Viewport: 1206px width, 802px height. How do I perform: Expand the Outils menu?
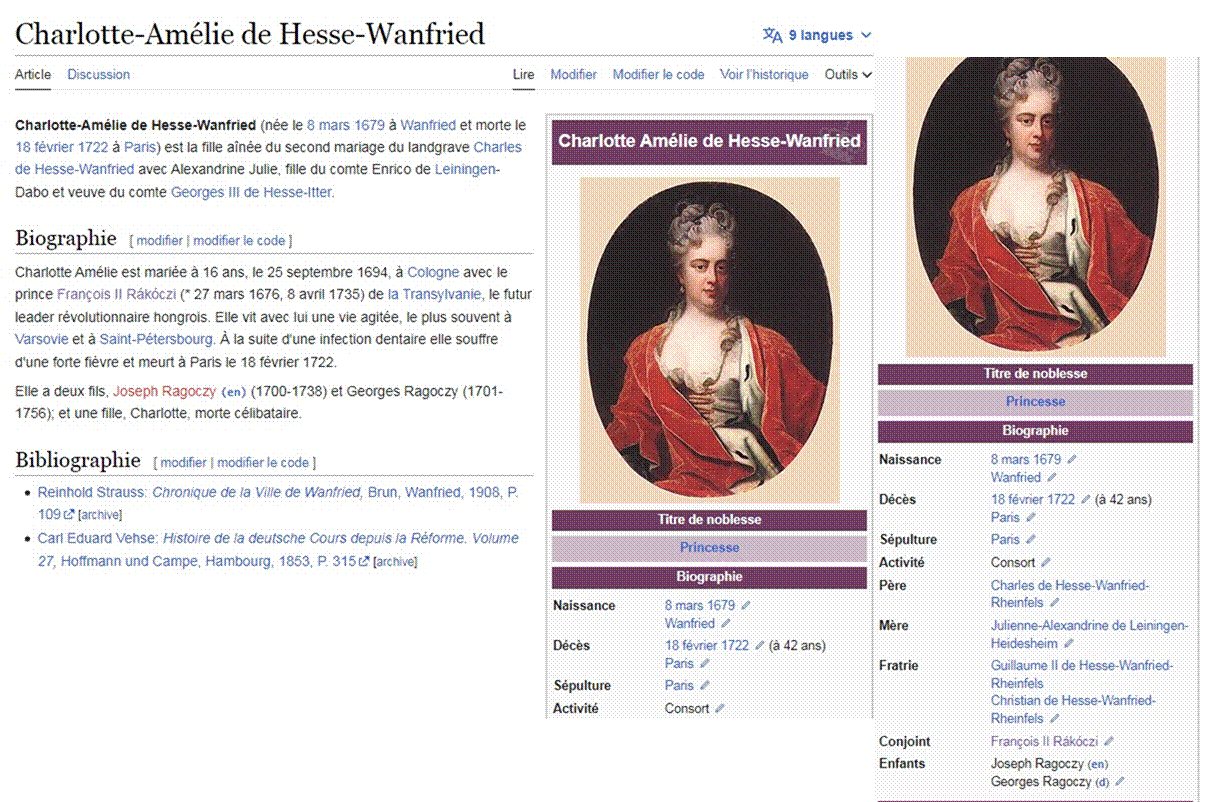pyautogui.click(x=848, y=74)
